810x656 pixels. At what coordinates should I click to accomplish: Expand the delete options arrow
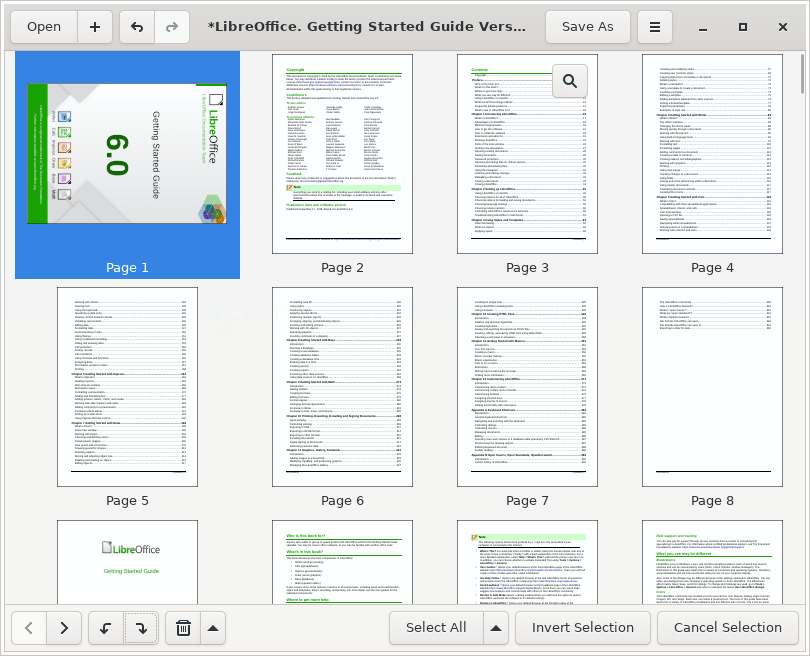[213, 628]
